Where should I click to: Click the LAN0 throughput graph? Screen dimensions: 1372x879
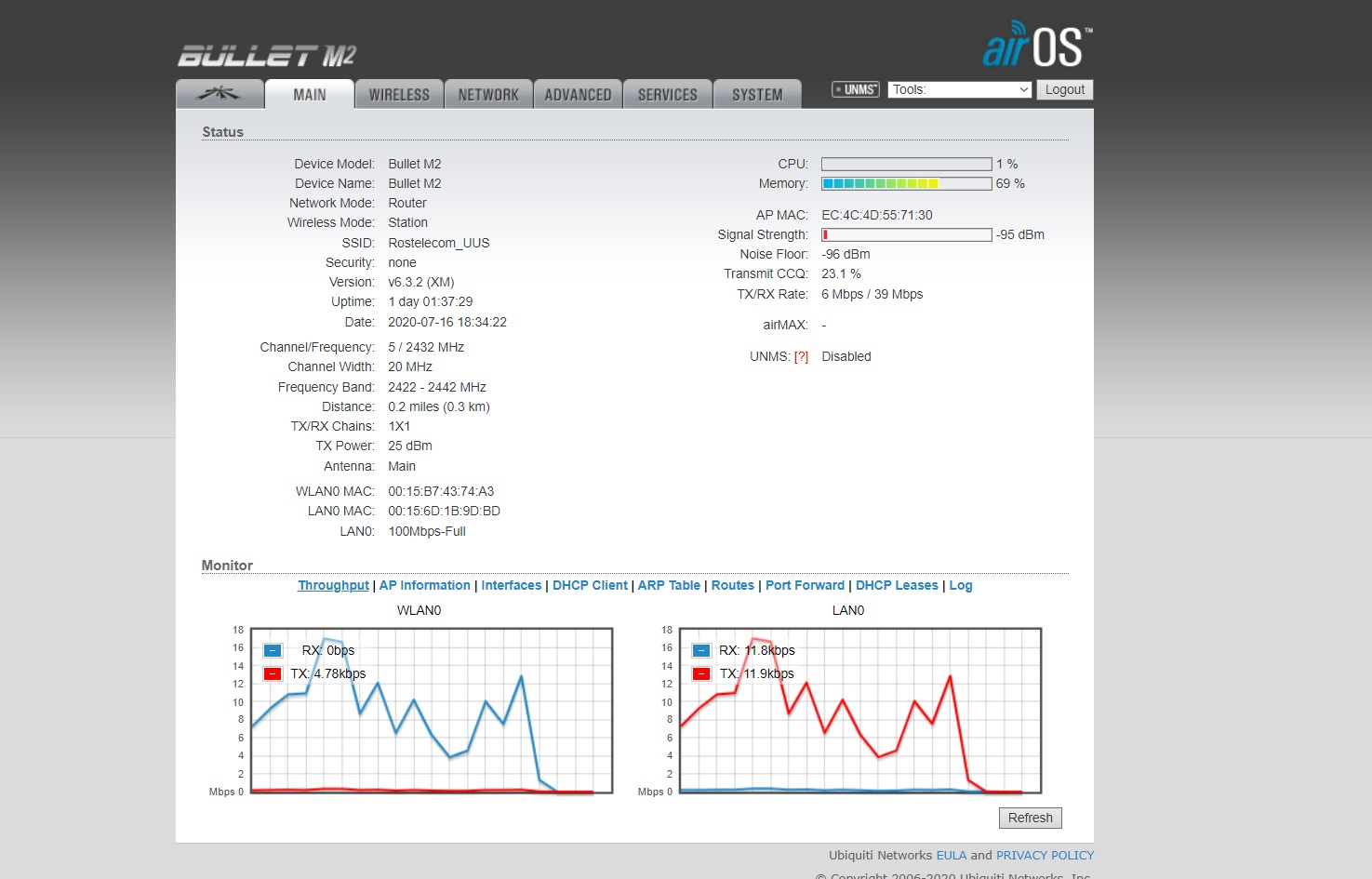click(x=860, y=711)
